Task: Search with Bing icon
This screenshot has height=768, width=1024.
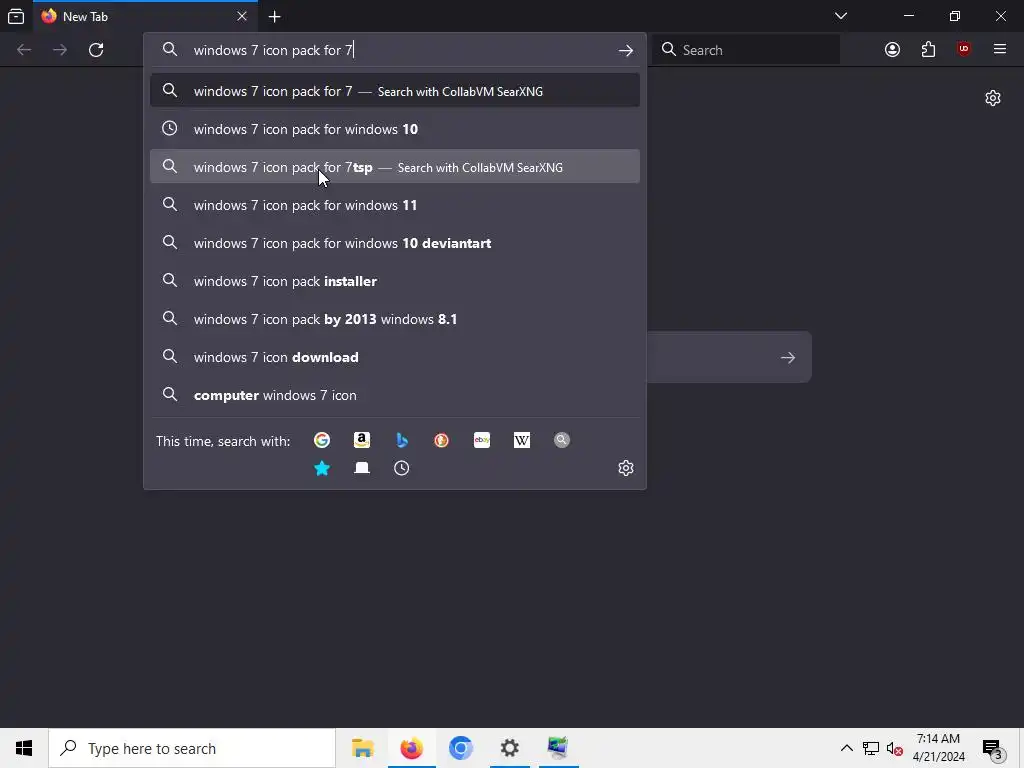Action: point(402,440)
